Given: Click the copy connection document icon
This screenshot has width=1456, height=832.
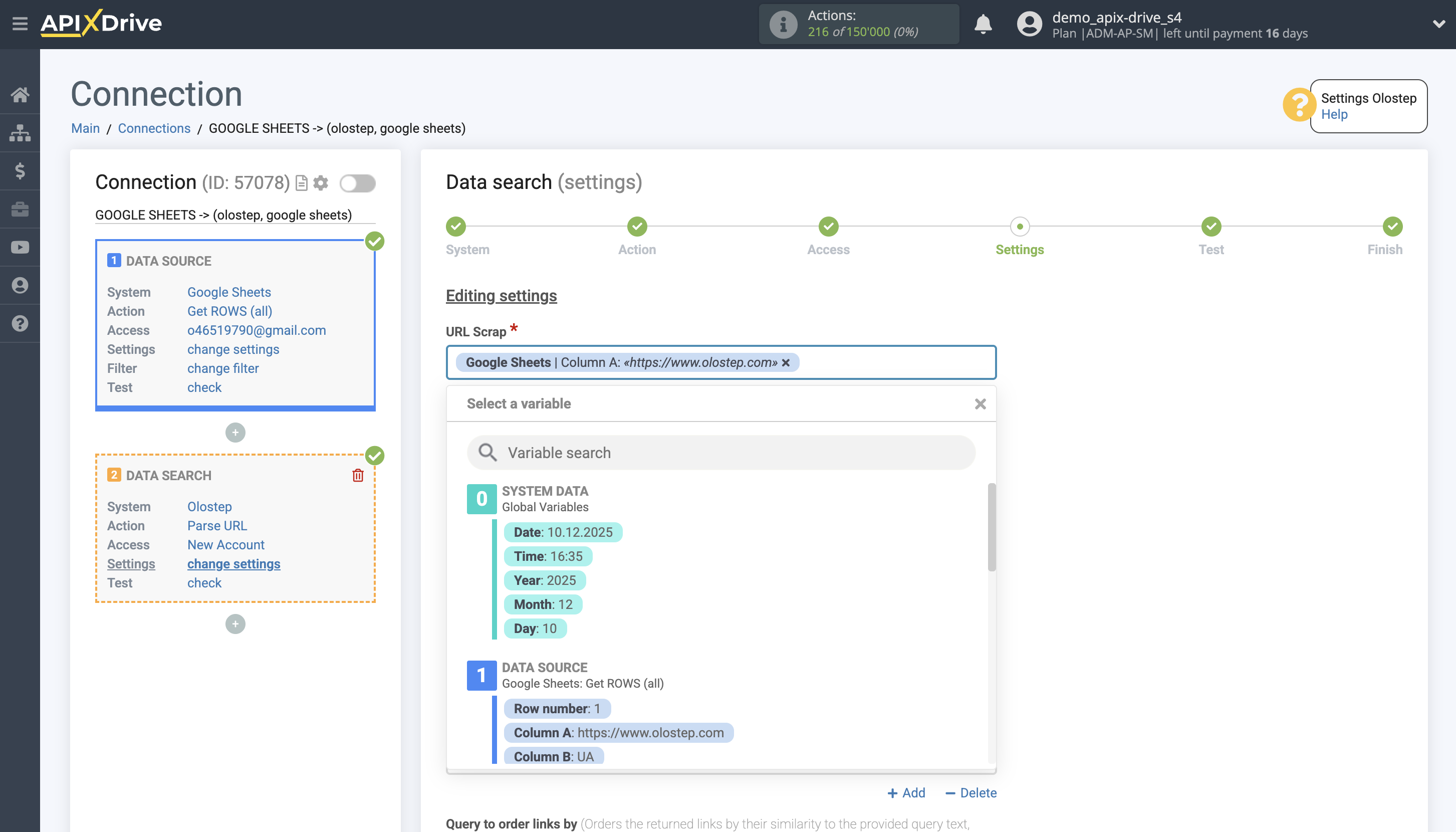Looking at the screenshot, I should click(x=302, y=183).
